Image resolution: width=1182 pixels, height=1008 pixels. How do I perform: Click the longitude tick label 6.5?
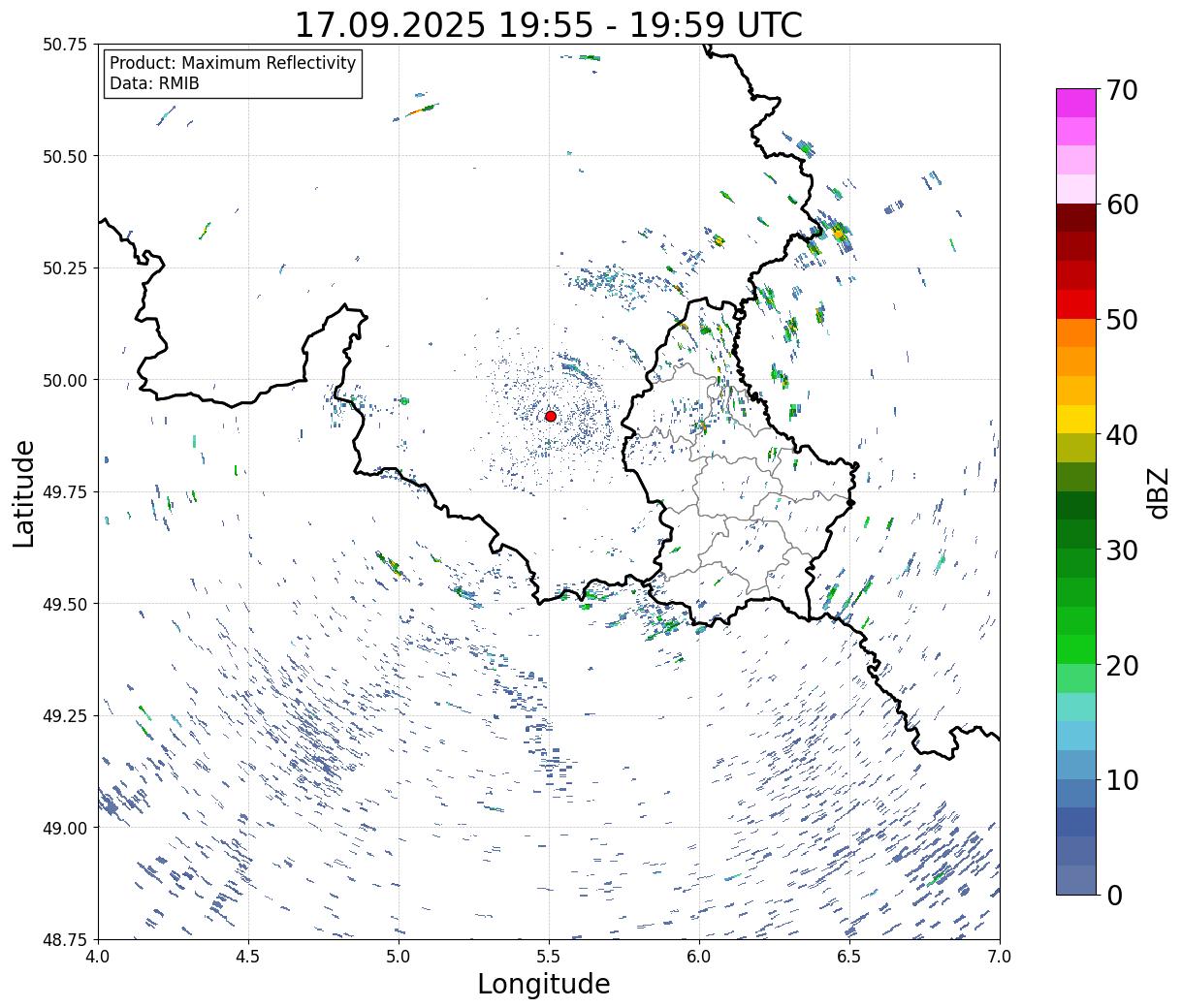pyautogui.click(x=849, y=956)
